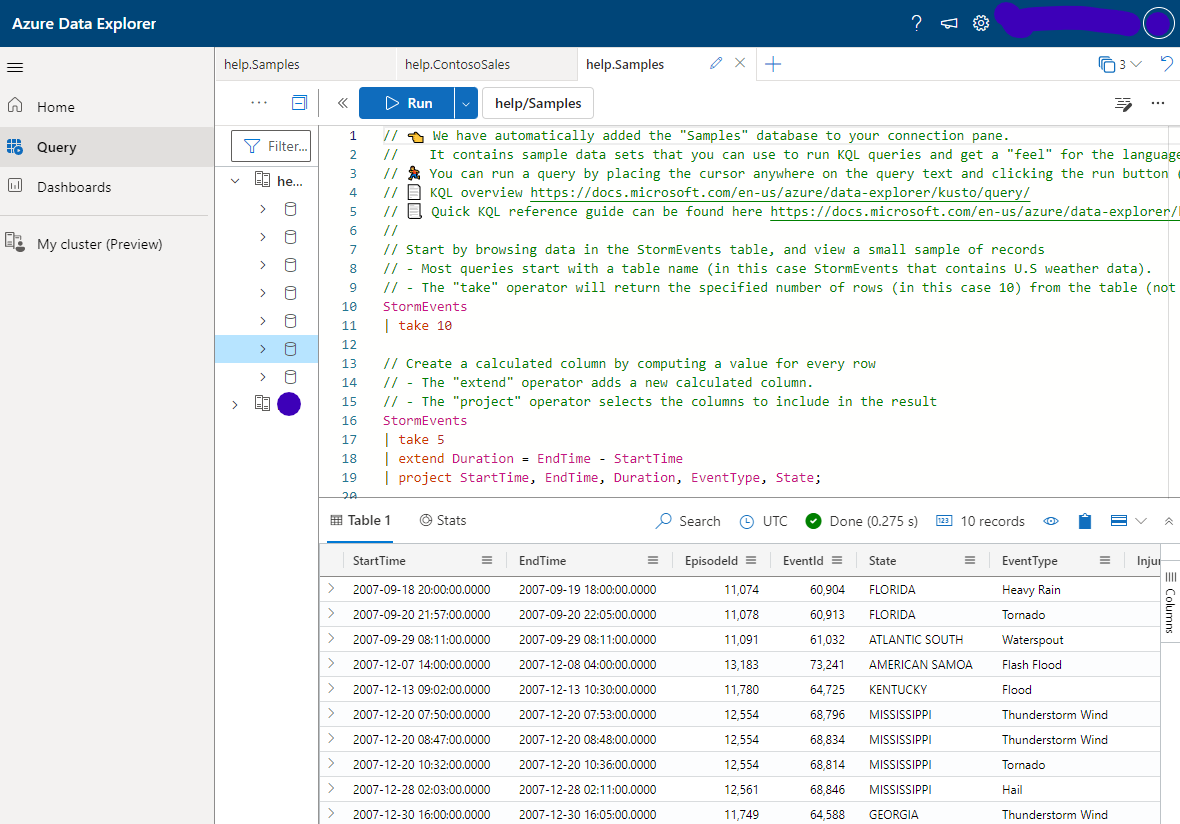Open the KQL overview documentation link
Screen dimensions: 1180x824
click(x=780, y=193)
